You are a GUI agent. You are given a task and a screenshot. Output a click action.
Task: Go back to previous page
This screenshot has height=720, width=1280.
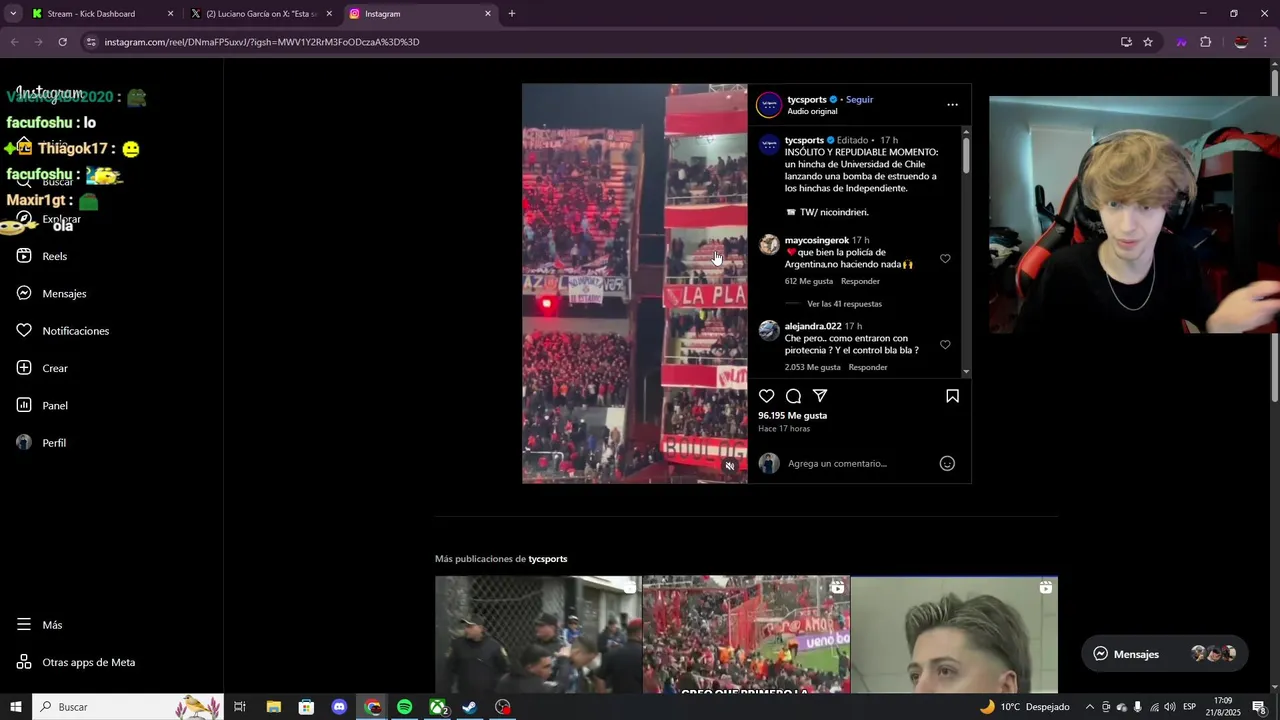(x=14, y=42)
